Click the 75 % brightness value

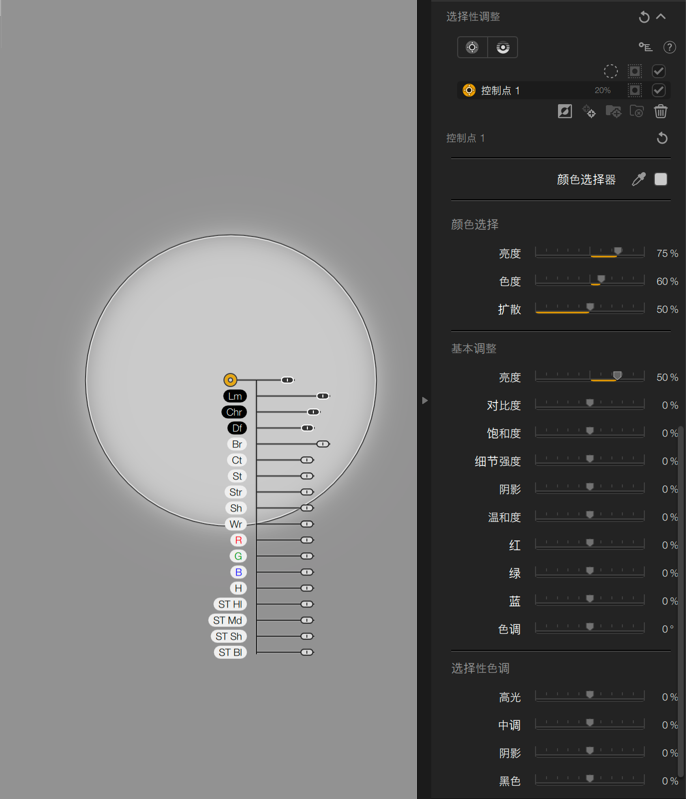click(x=667, y=253)
